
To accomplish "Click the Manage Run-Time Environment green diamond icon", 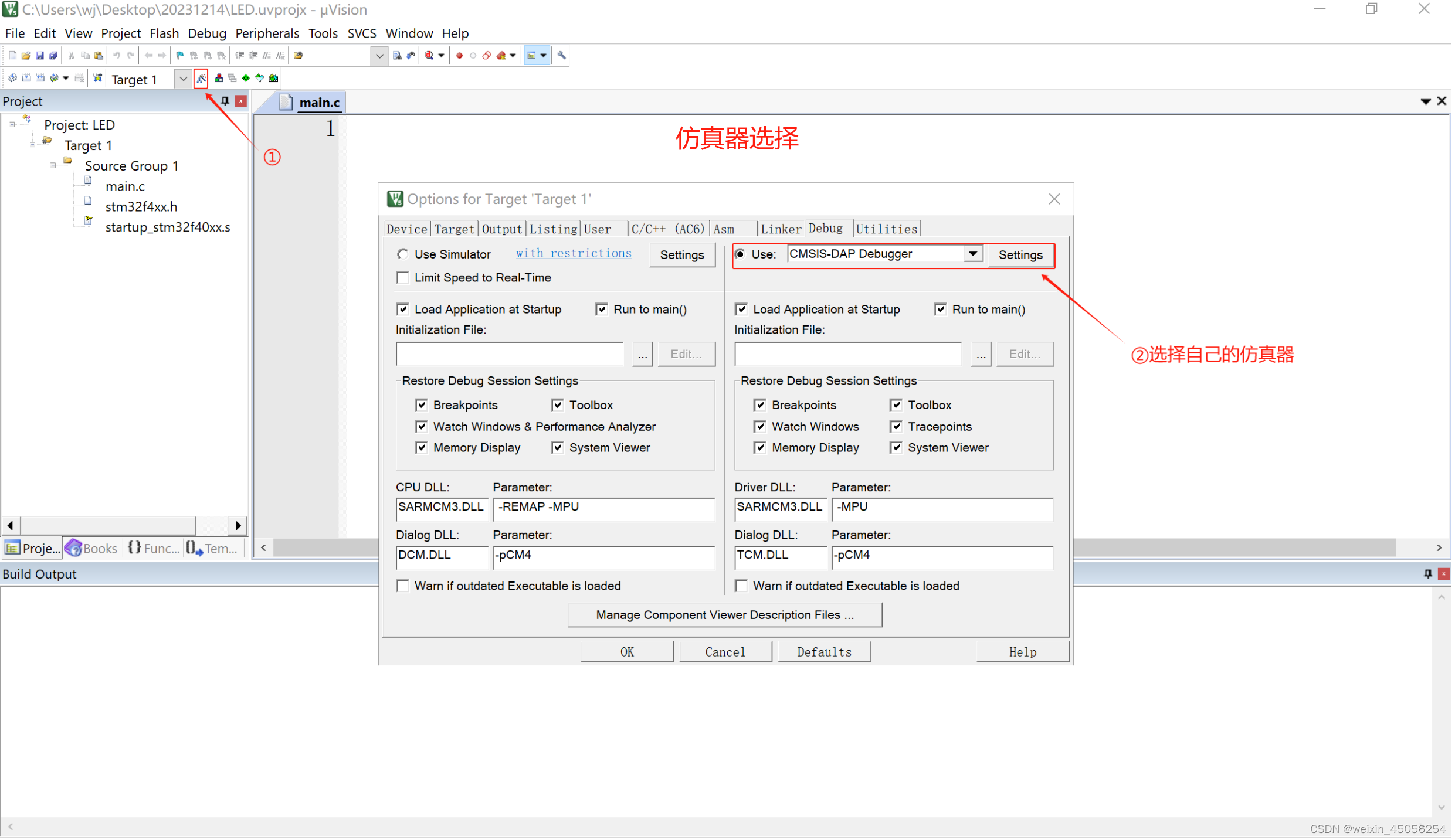I will (x=246, y=79).
